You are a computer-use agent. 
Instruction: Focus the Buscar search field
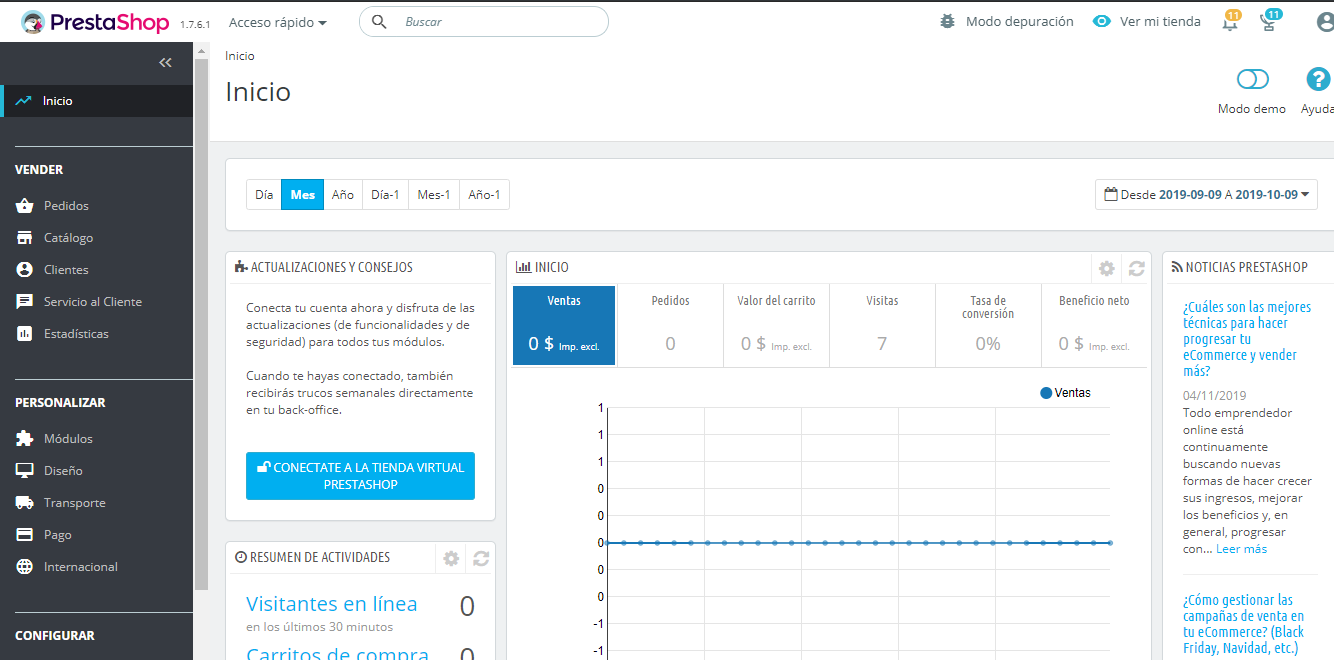click(x=484, y=22)
